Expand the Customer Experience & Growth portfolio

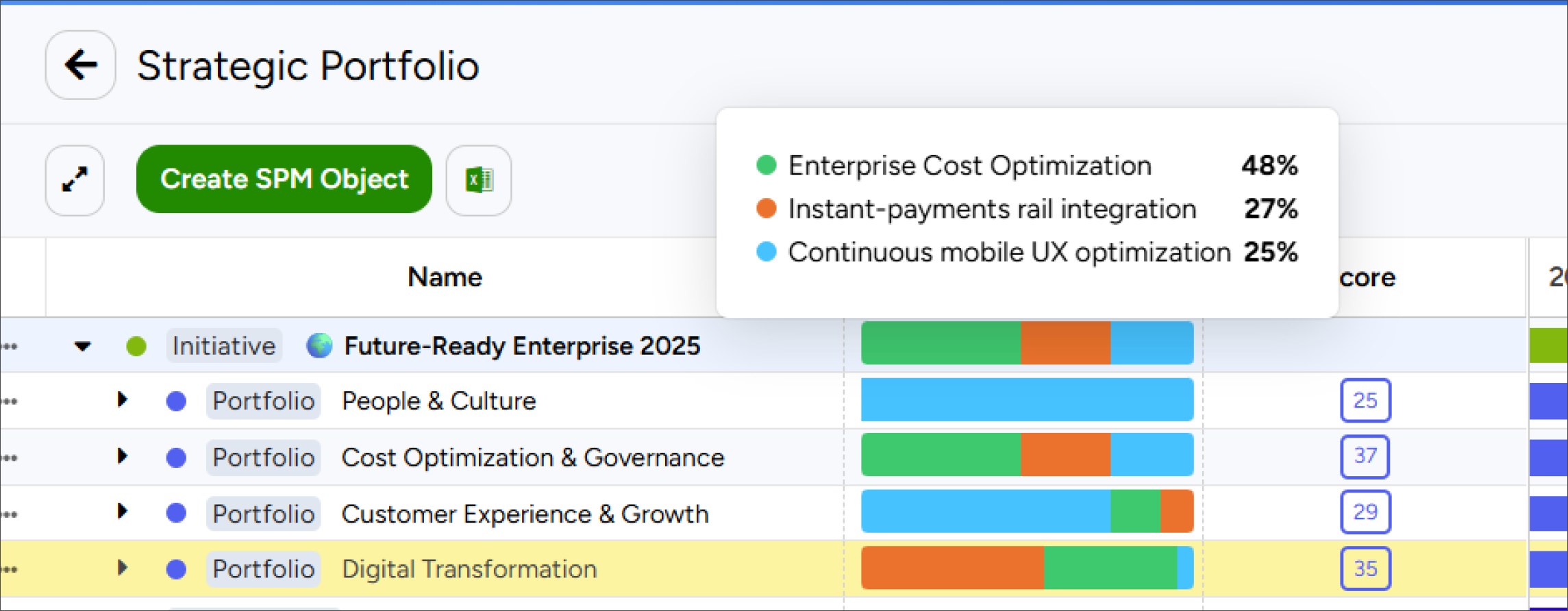[x=122, y=512]
